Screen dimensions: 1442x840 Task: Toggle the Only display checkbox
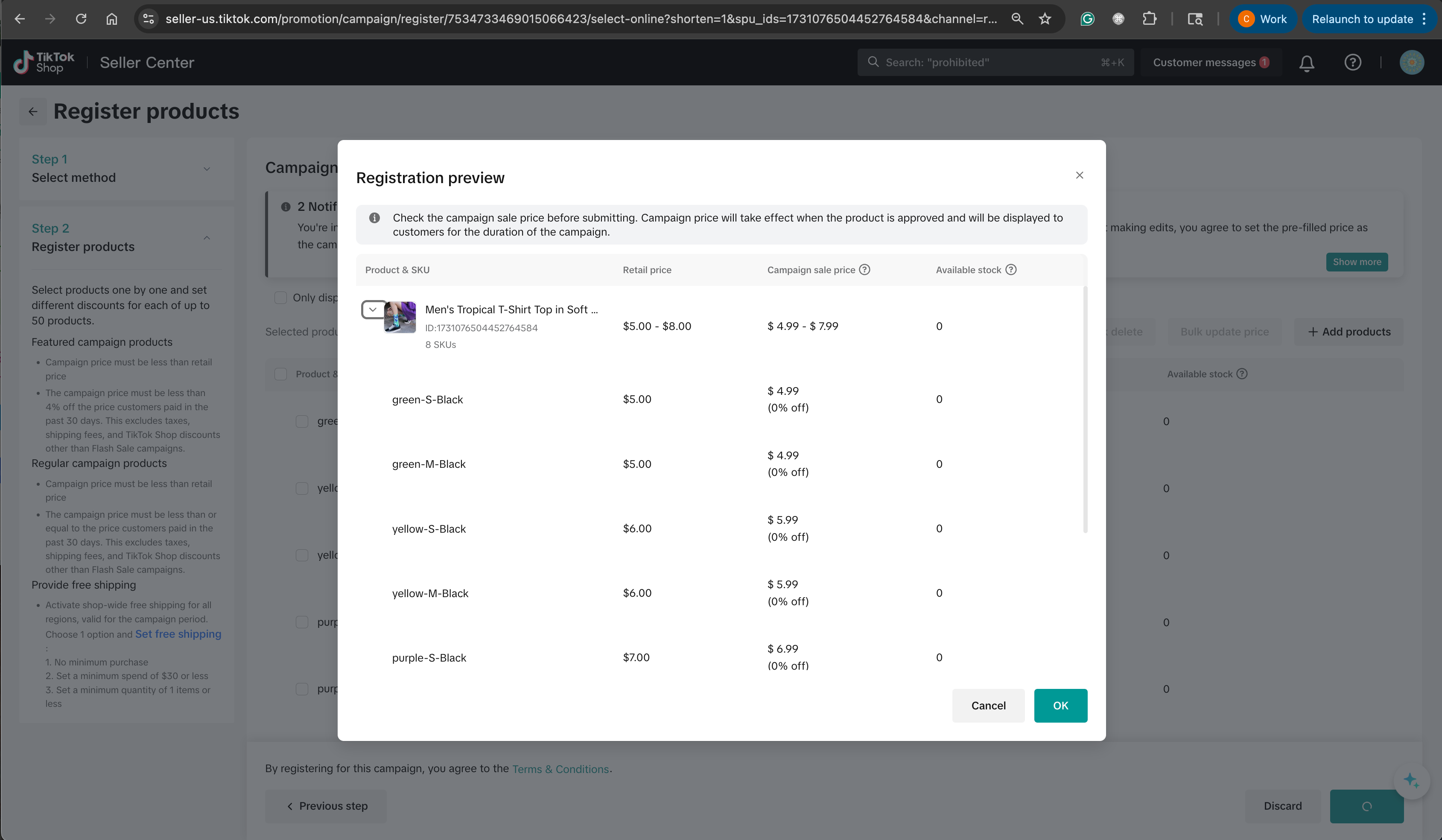coord(280,297)
